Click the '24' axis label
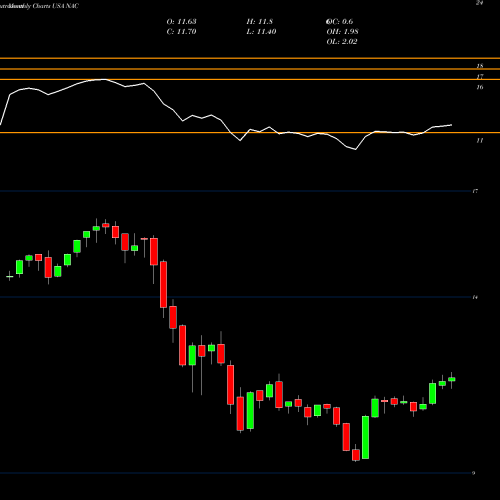The height and width of the screenshot is (500, 500). (479, 3)
